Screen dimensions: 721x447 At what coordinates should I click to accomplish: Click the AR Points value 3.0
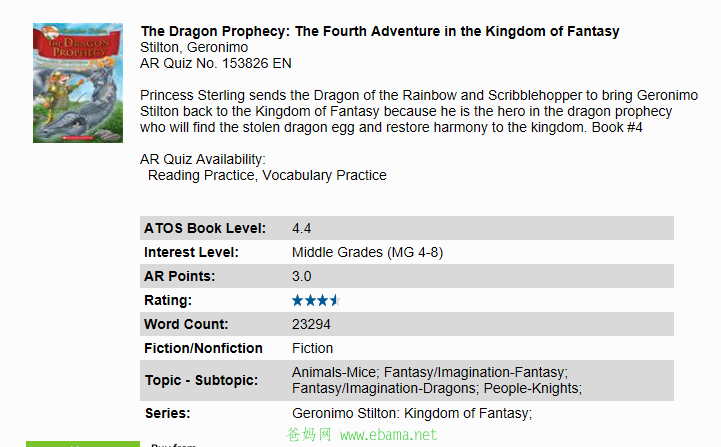click(x=302, y=276)
